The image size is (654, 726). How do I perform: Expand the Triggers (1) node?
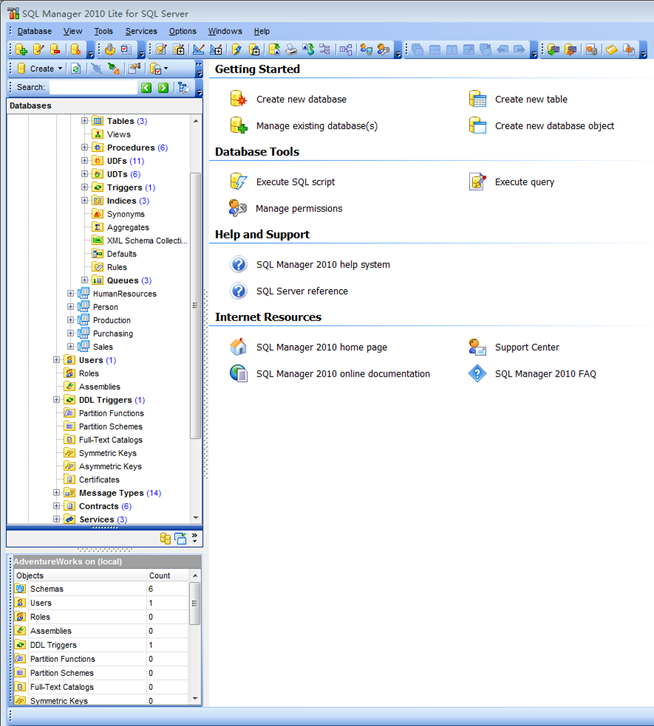(84, 187)
